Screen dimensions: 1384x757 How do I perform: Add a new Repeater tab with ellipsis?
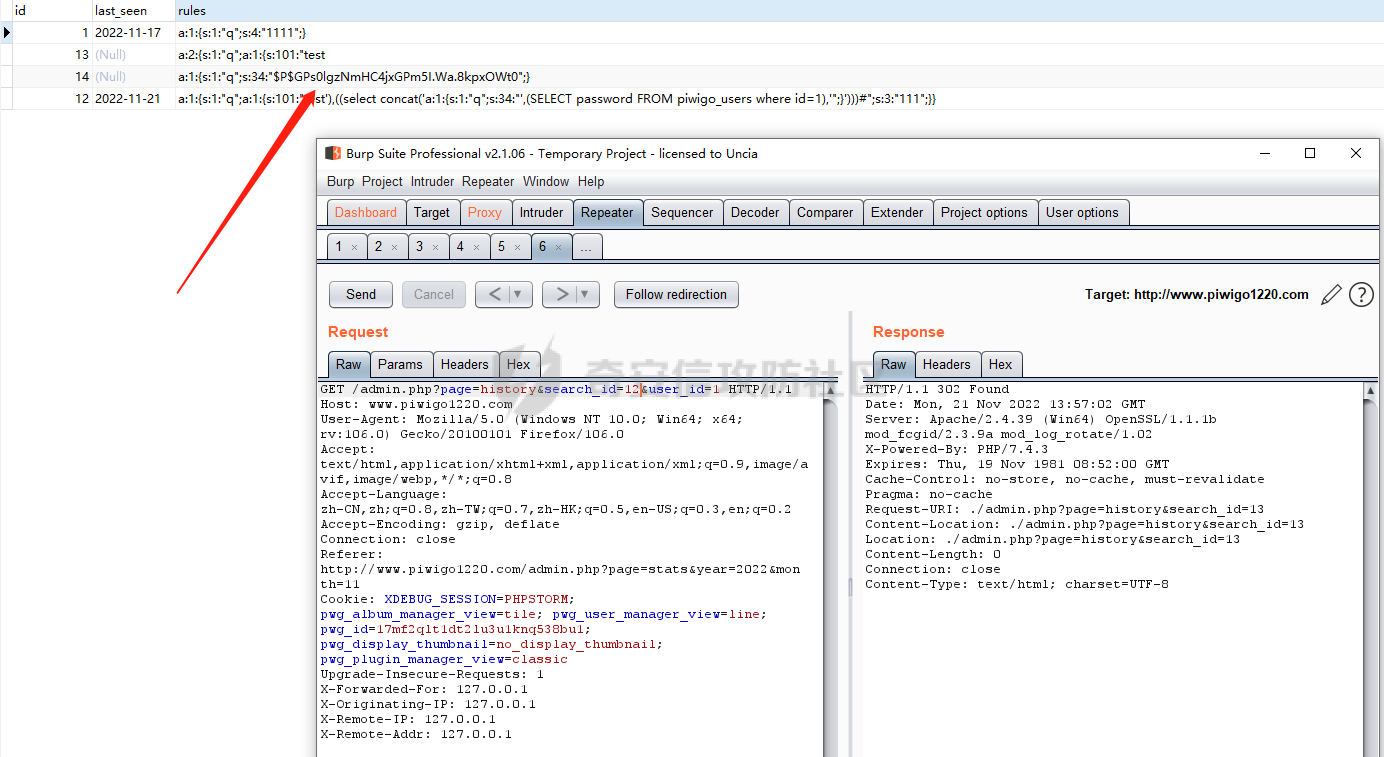(x=586, y=246)
